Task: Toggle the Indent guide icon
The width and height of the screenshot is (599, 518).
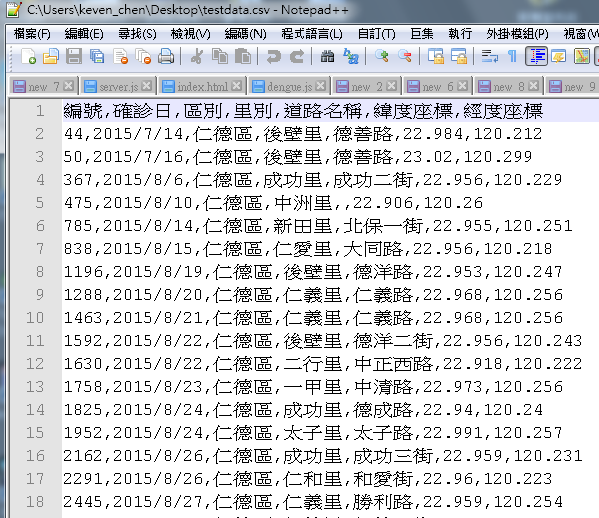Action: pyautogui.click(x=536, y=57)
